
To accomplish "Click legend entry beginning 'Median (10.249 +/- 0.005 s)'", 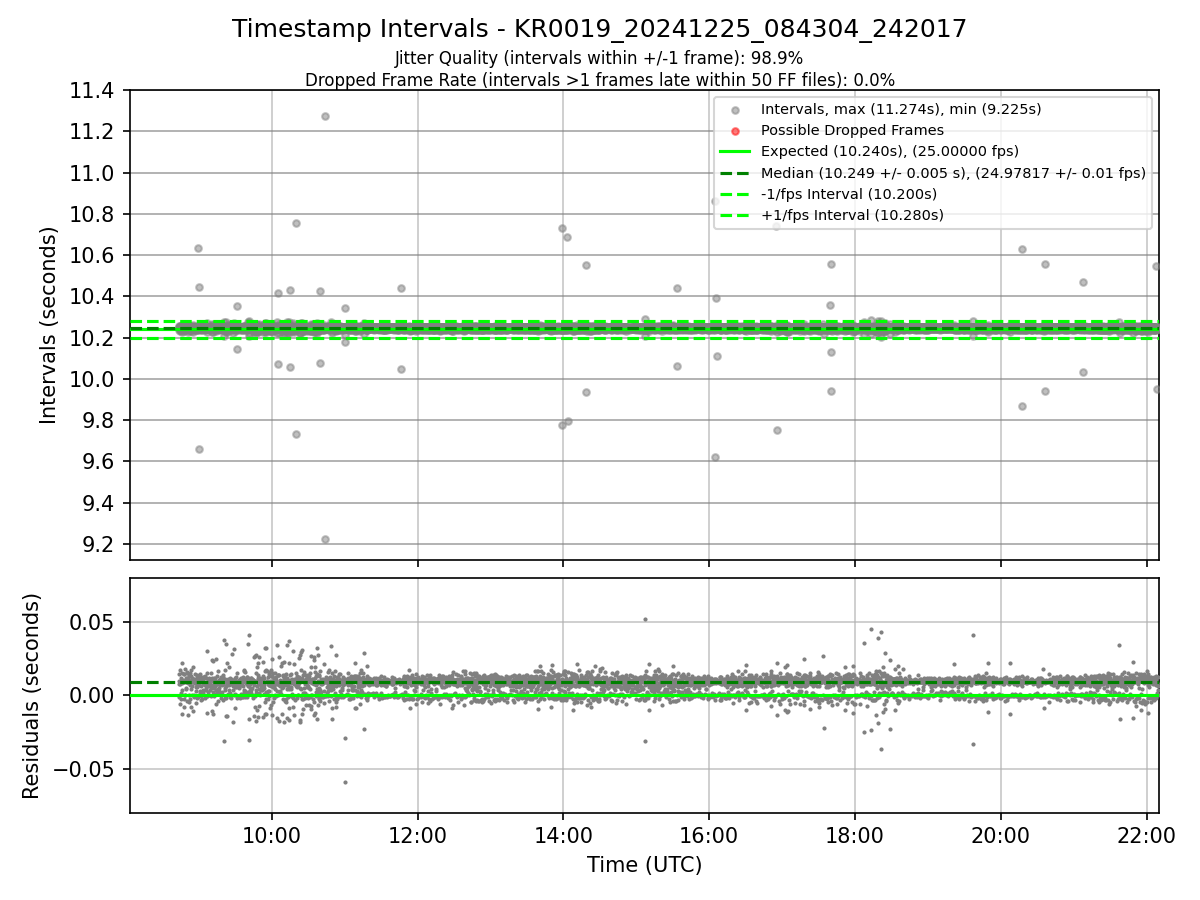I will point(953,172).
